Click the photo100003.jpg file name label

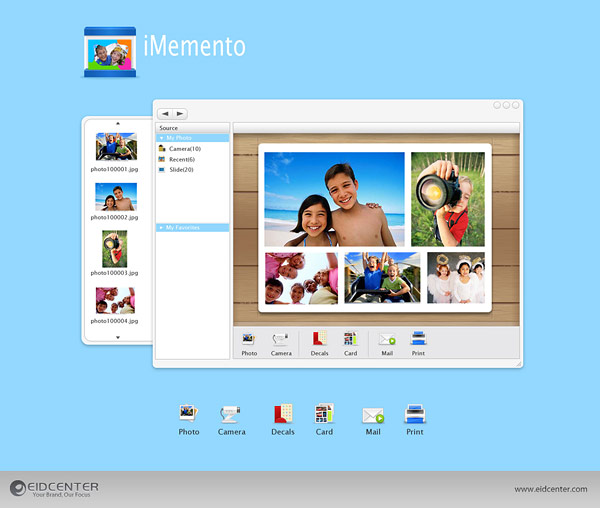[x=114, y=273]
